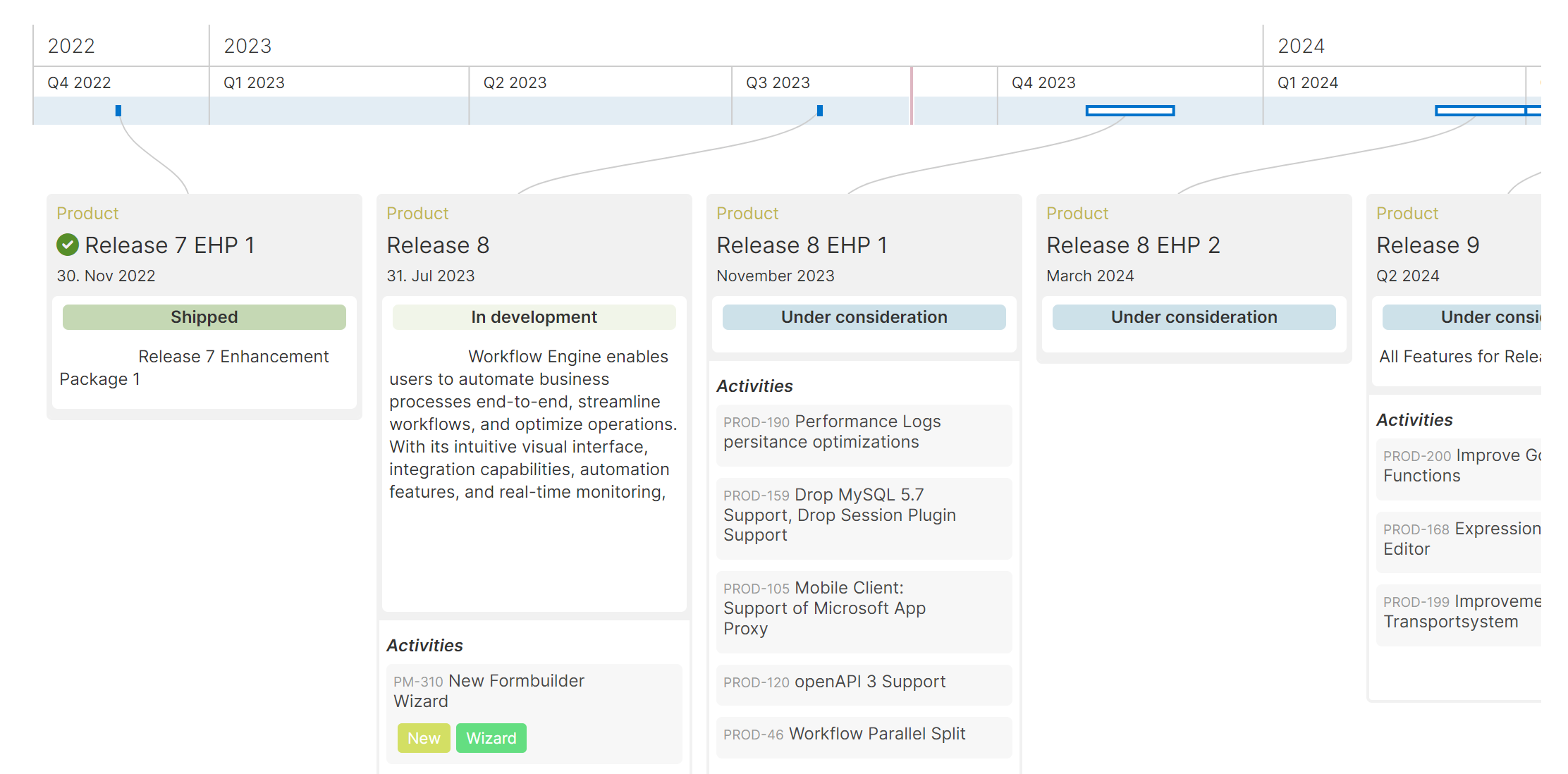Click the Under consideration badge on Release 8 EHP 1
Viewport: 1568px width, 774px height.
[864, 317]
